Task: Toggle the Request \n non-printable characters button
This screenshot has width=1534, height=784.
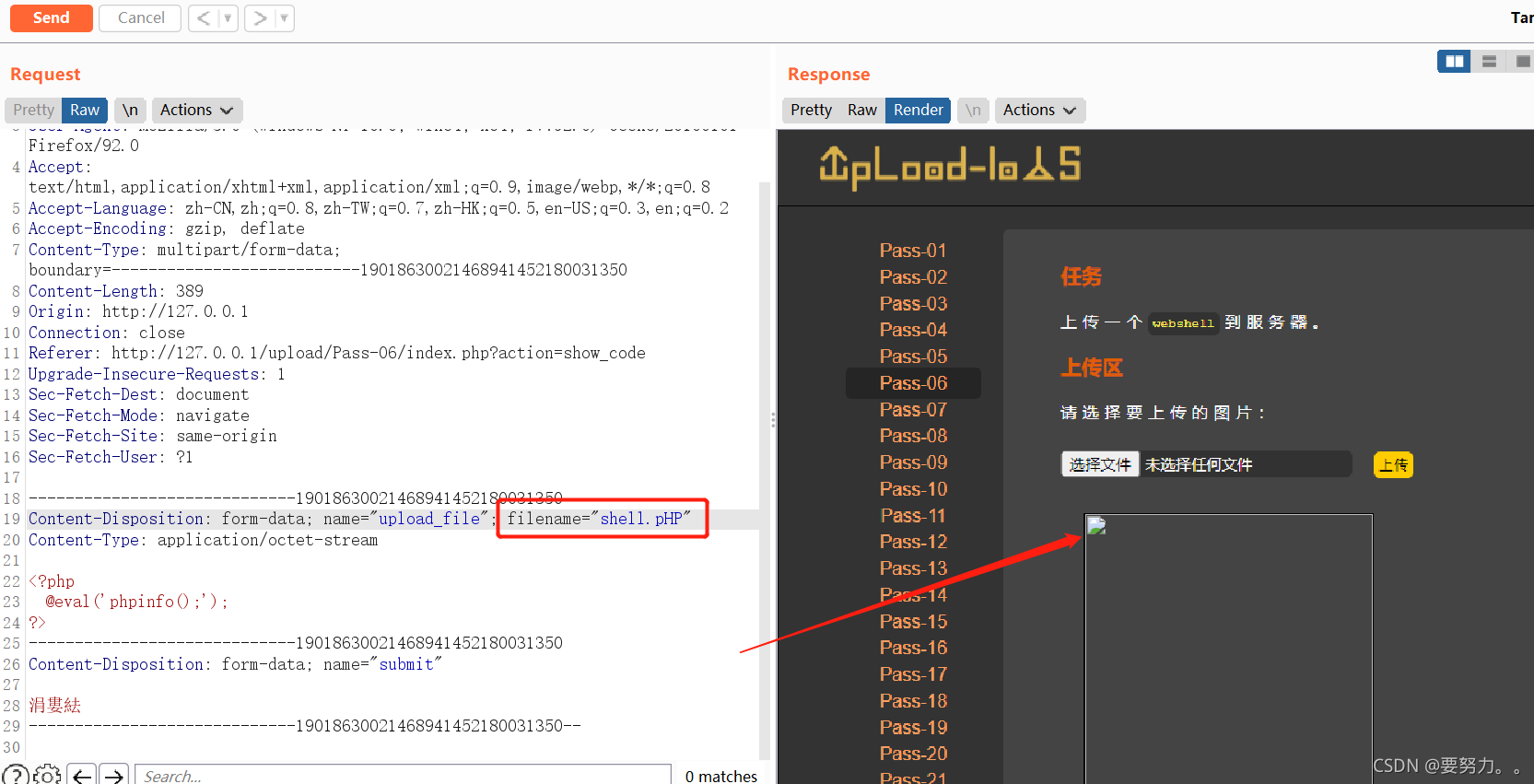Action: coord(130,111)
